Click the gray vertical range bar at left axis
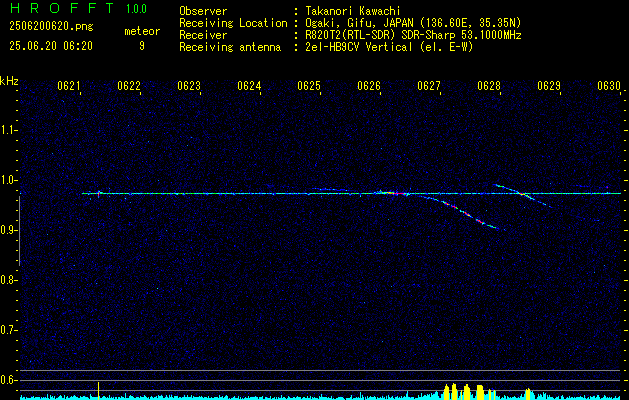Screen dimensions: 629x400 coord(19,231)
